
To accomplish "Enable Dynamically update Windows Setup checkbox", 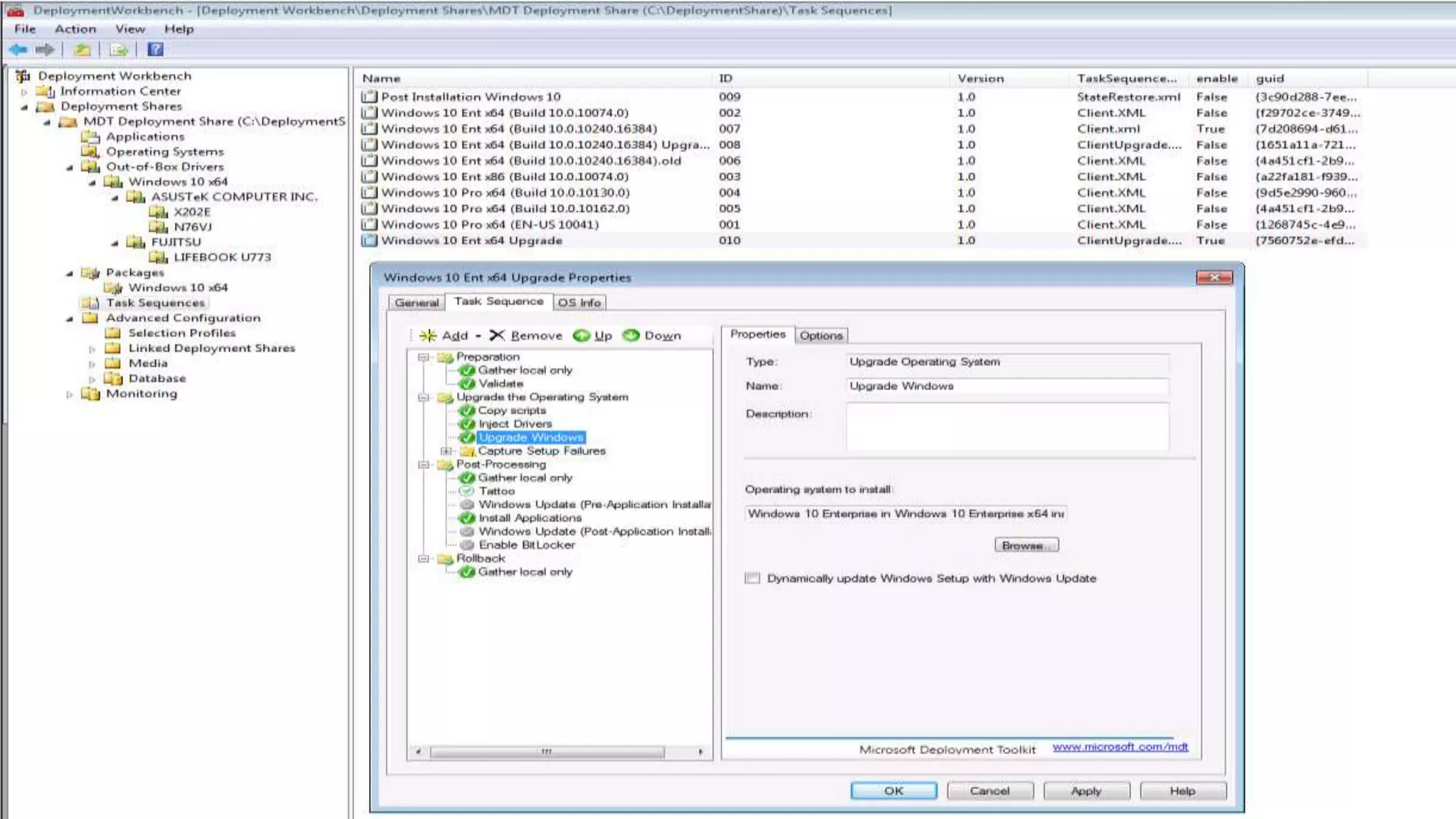I will tap(752, 579).
